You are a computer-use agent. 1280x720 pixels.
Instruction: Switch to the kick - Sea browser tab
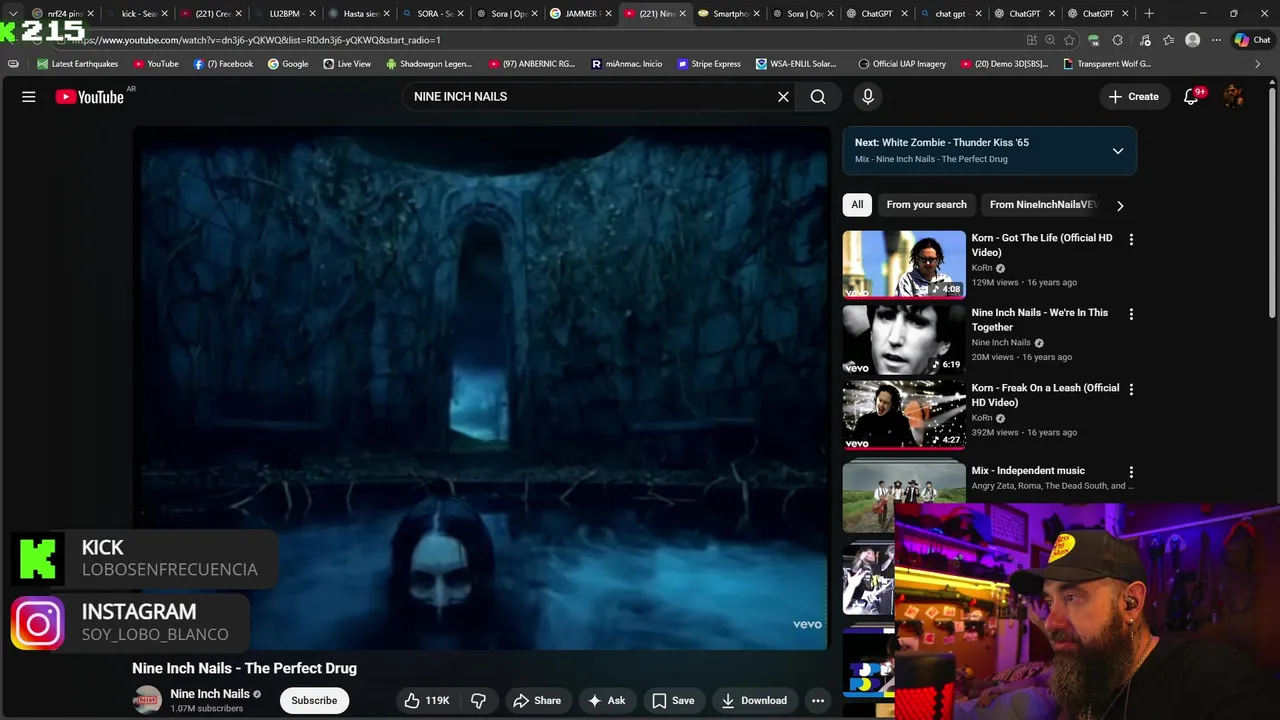coord(136,14)
